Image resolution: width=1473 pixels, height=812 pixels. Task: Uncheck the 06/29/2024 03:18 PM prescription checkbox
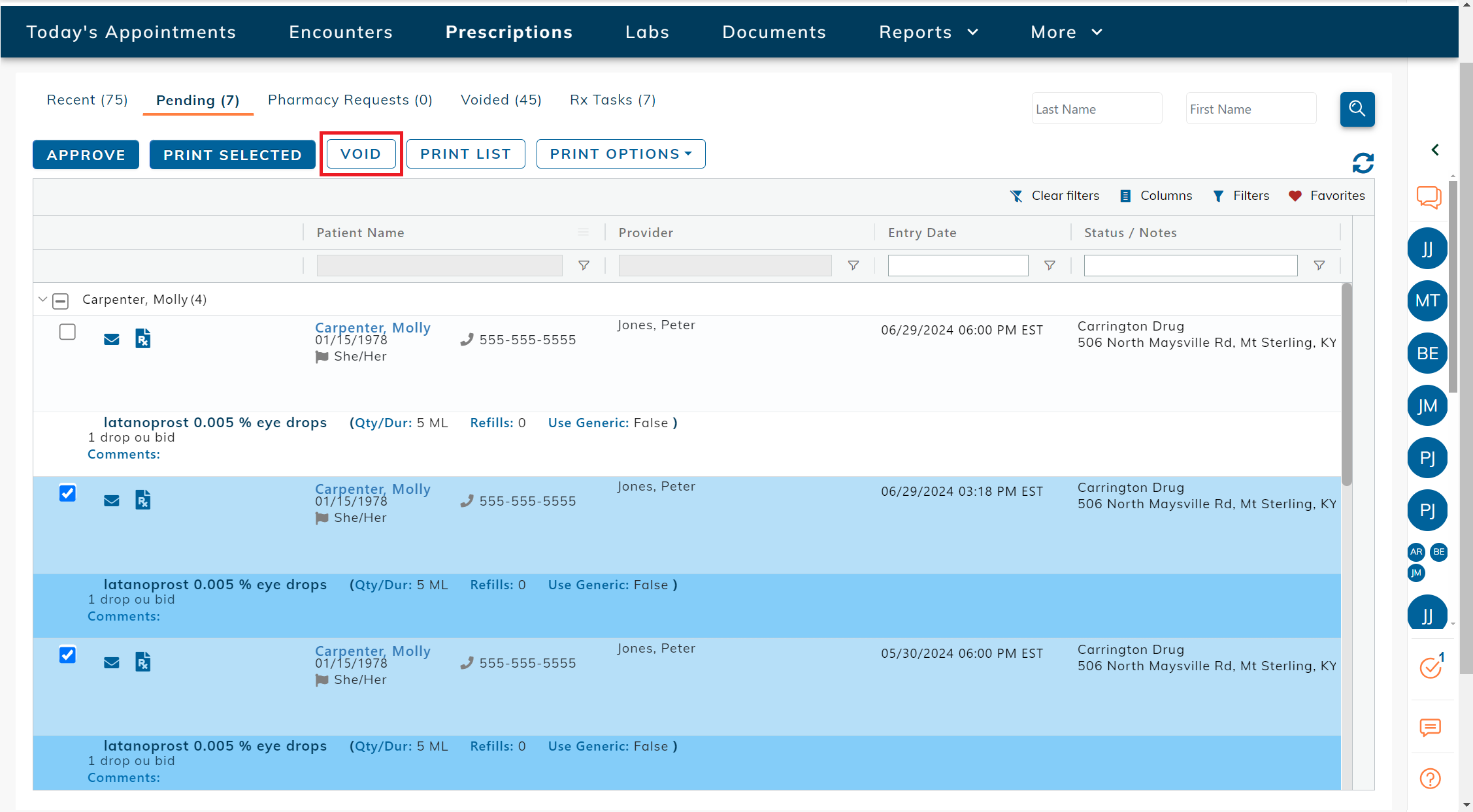67,493
